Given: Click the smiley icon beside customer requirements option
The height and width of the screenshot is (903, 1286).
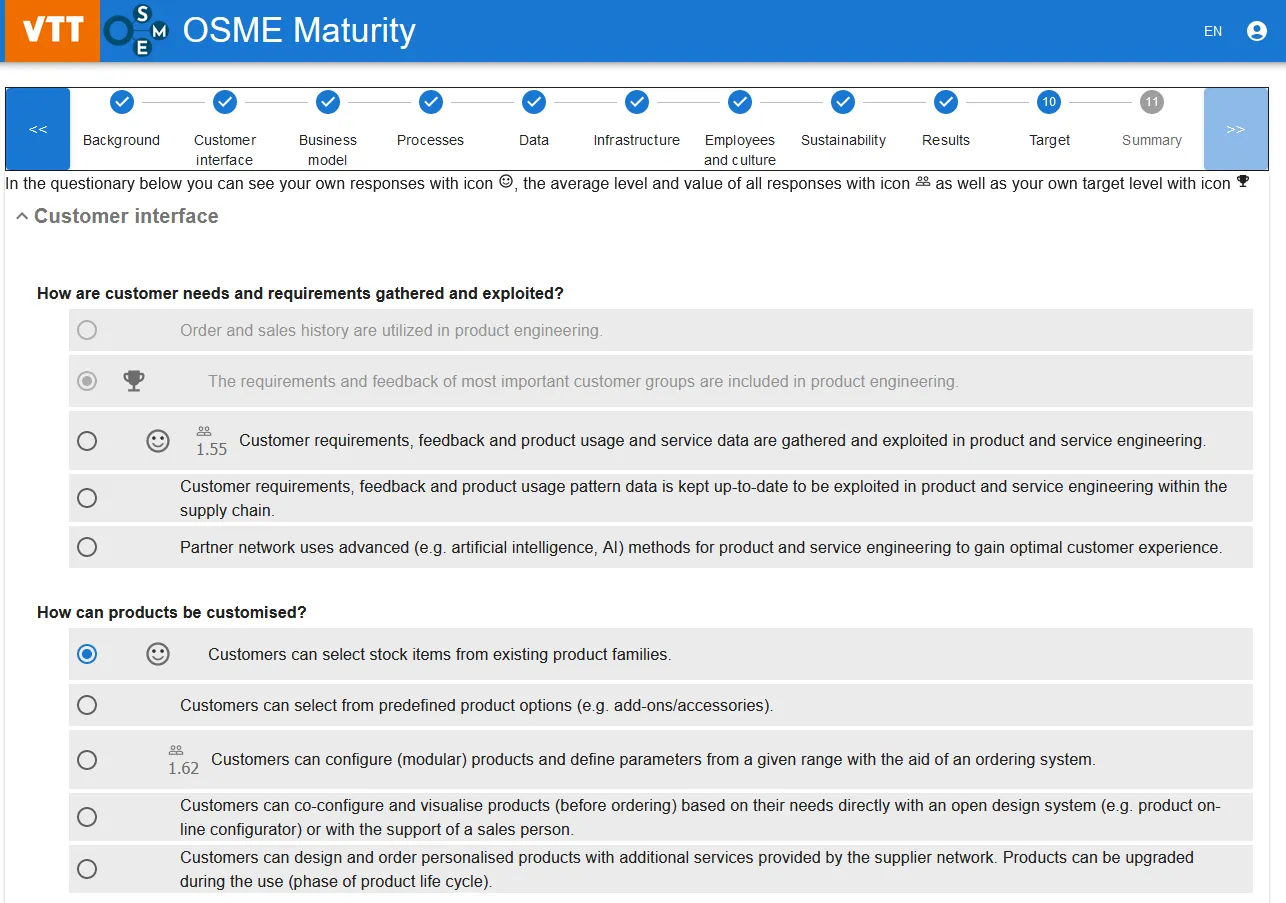Looking at the screenshot, I should (158, 441).
